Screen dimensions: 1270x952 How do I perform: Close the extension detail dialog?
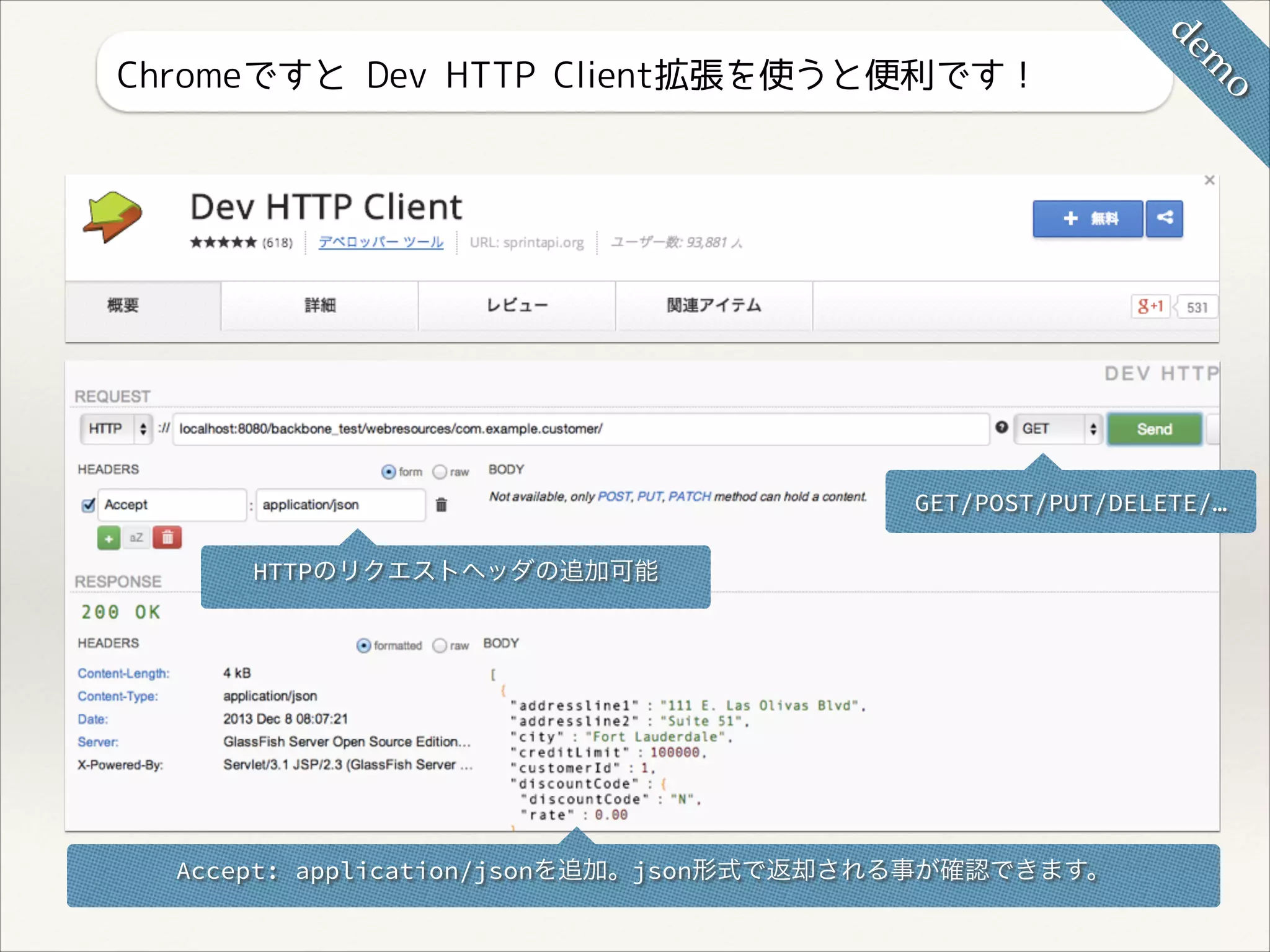coord(1209,180)
